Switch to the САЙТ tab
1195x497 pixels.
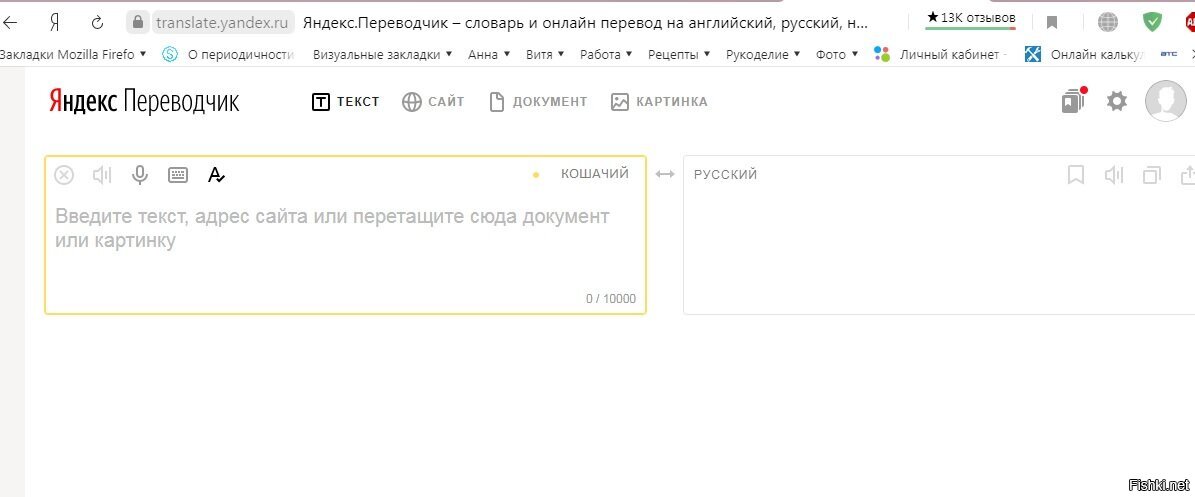tap(433, 101)
